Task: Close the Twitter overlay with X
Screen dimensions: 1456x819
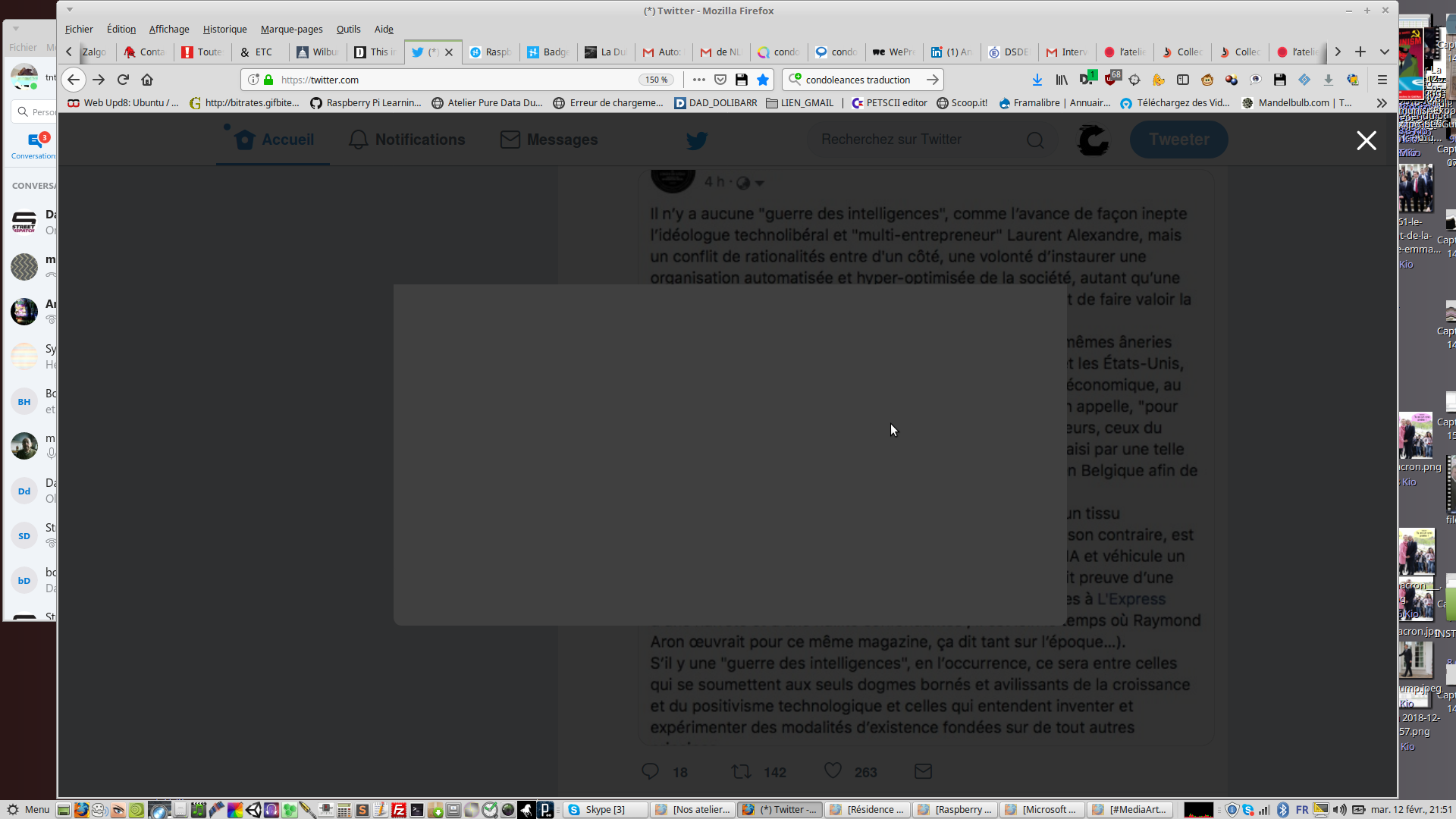Action: click(1366, 140)
